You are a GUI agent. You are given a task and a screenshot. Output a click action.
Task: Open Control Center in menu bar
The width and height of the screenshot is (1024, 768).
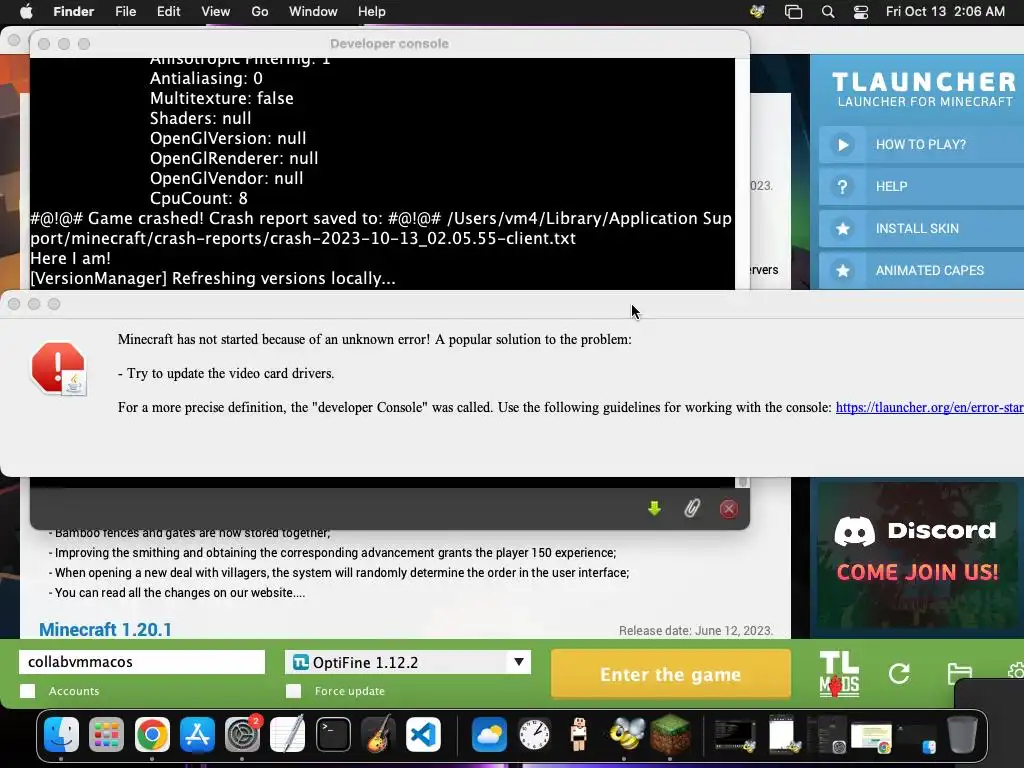point(861,12)
